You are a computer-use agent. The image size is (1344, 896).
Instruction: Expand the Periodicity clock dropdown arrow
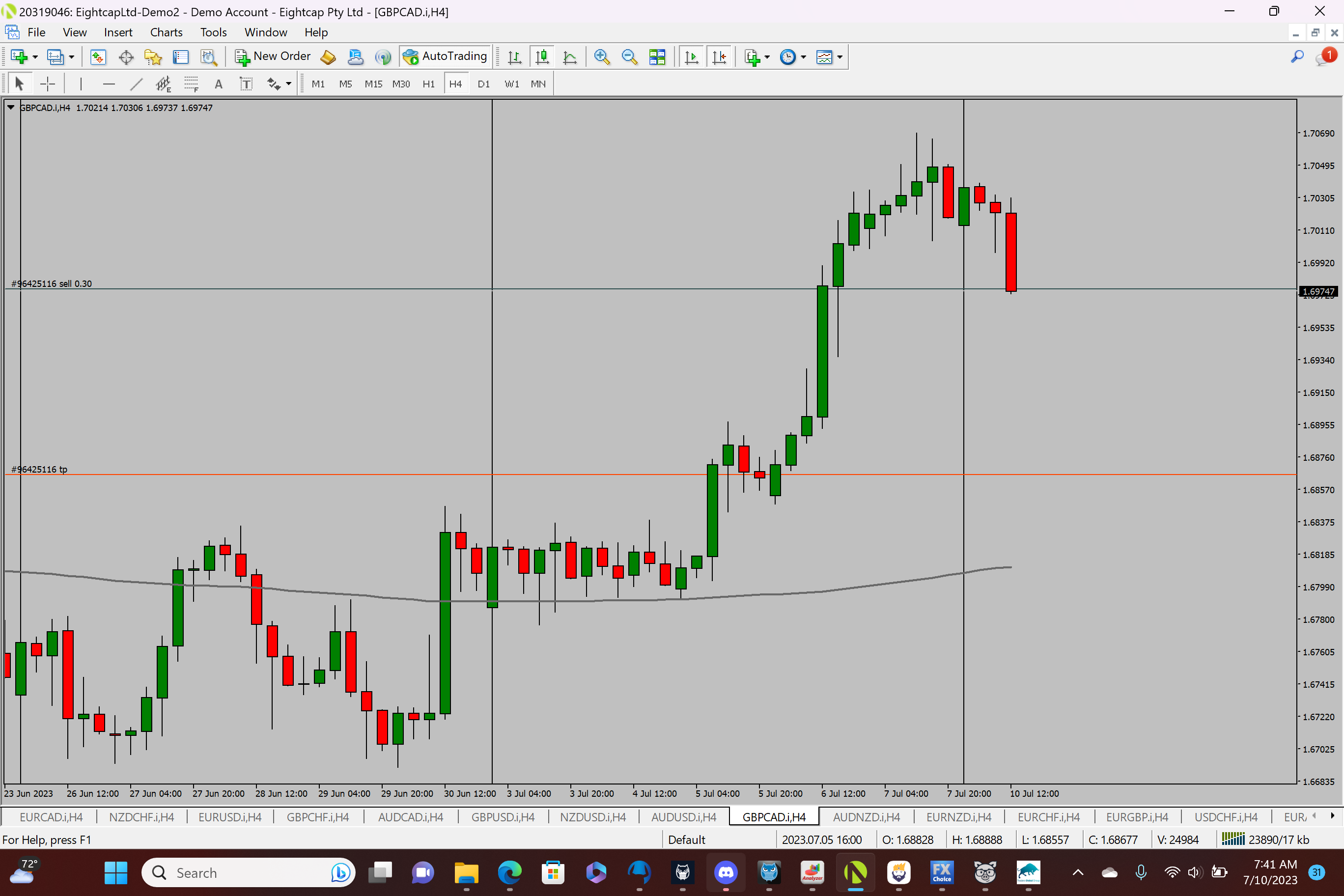804,56
